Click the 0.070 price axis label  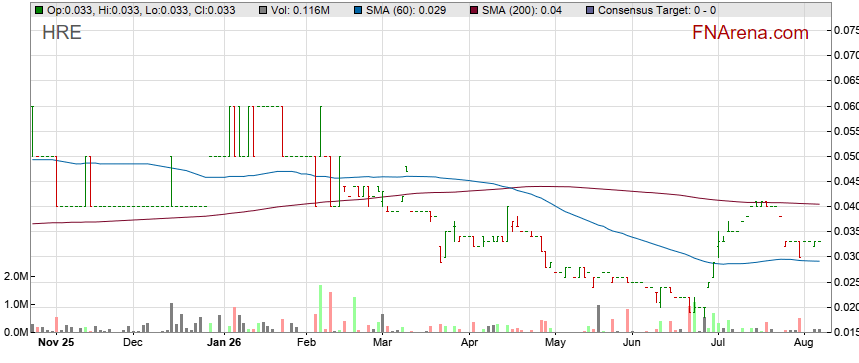click(x=846, y=55)
